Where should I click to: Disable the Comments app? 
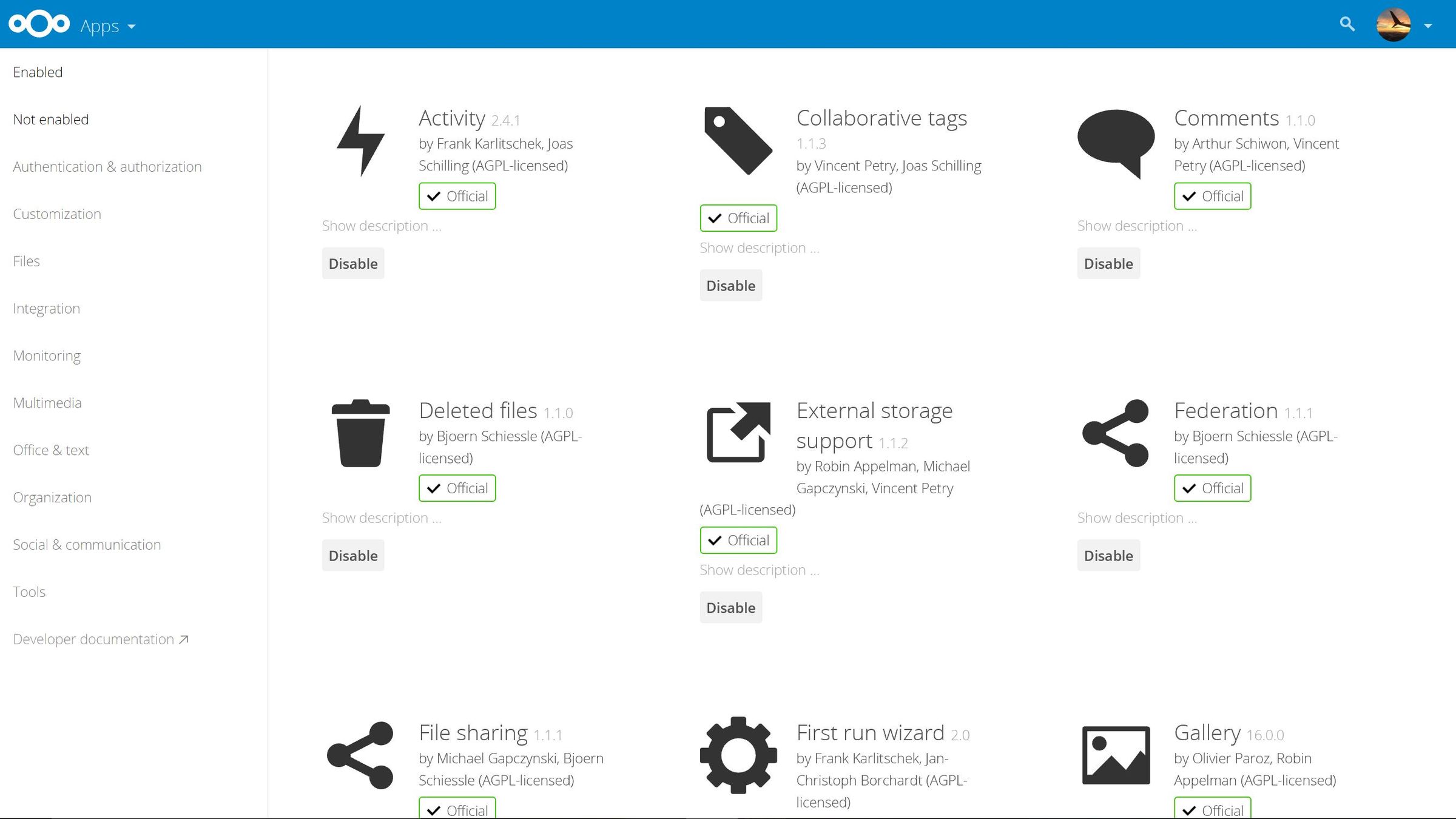tap(1108, 263)
